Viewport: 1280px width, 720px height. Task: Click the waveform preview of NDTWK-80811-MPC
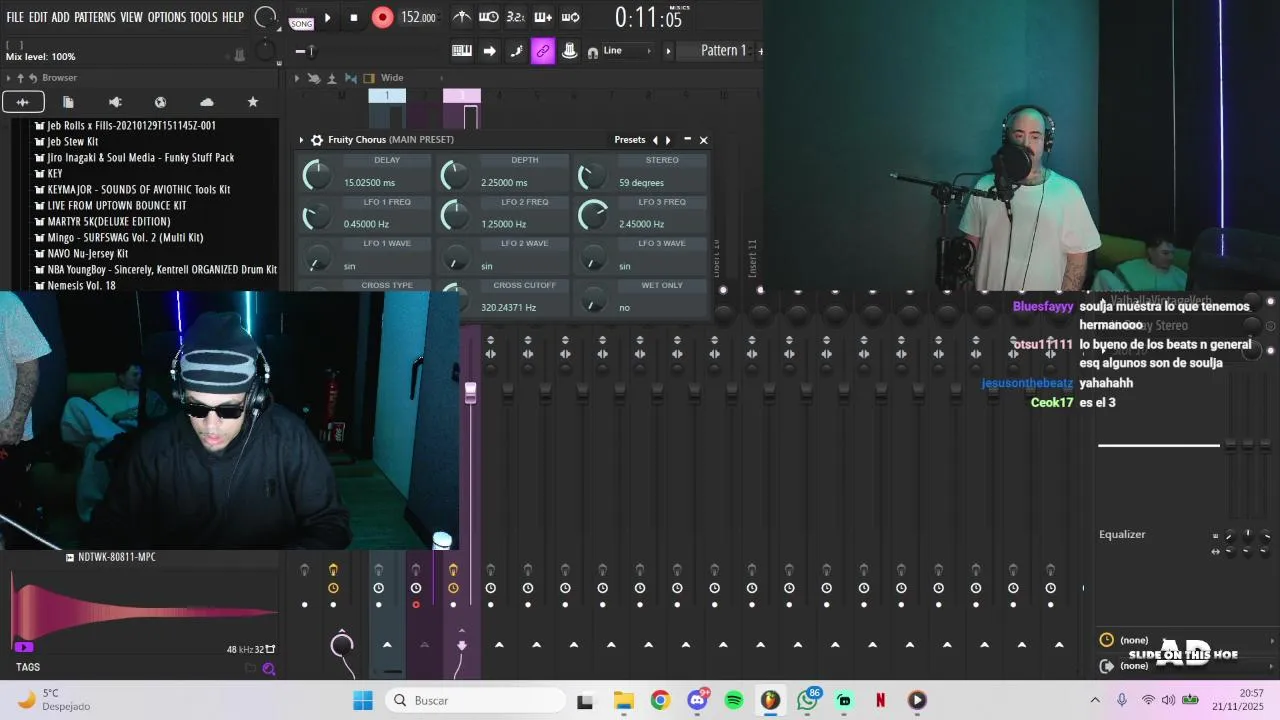pos(145,610)
